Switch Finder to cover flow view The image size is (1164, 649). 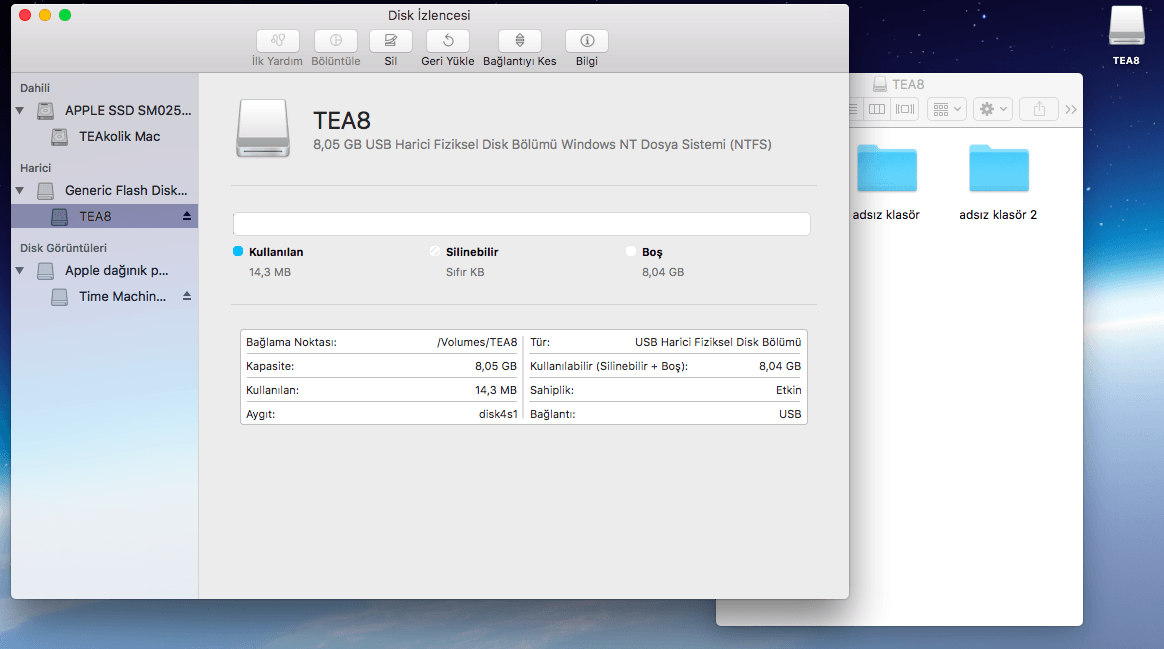[905, 109]
